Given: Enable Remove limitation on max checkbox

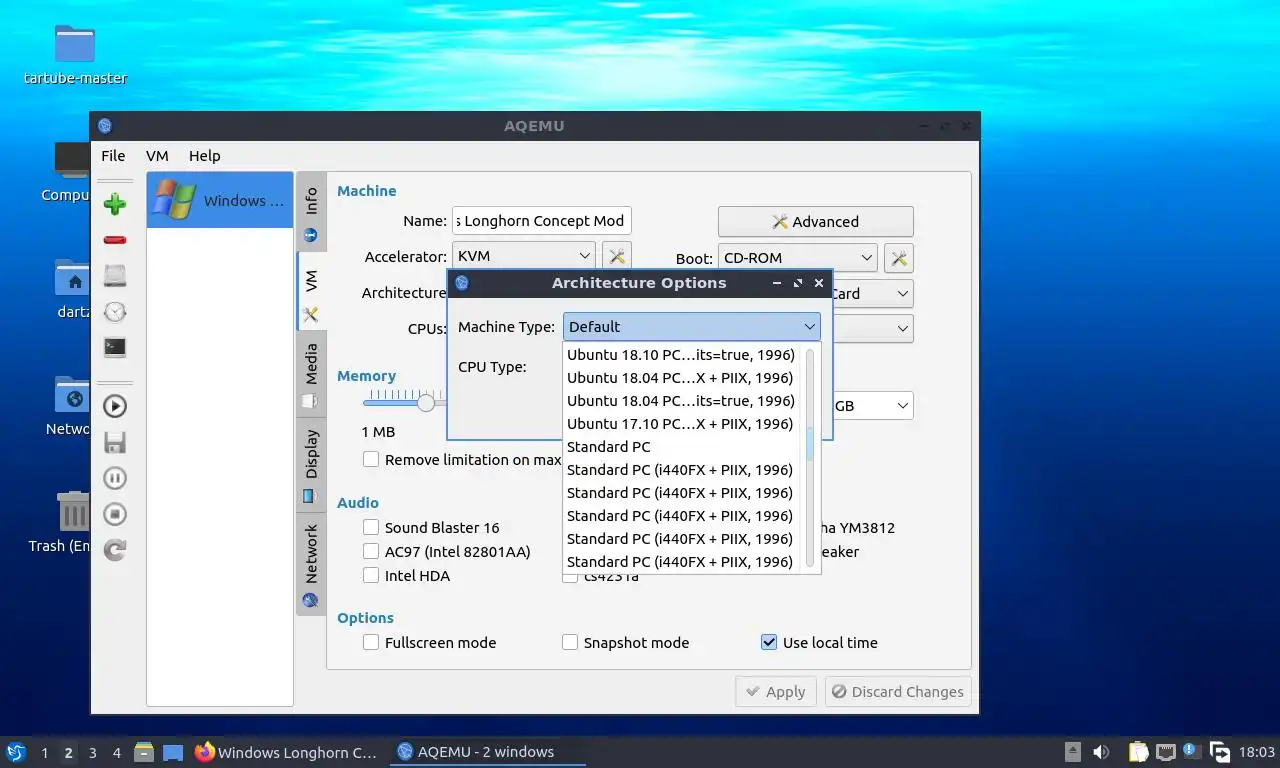Looking at the screenshot, I should [x=371, y=460].
